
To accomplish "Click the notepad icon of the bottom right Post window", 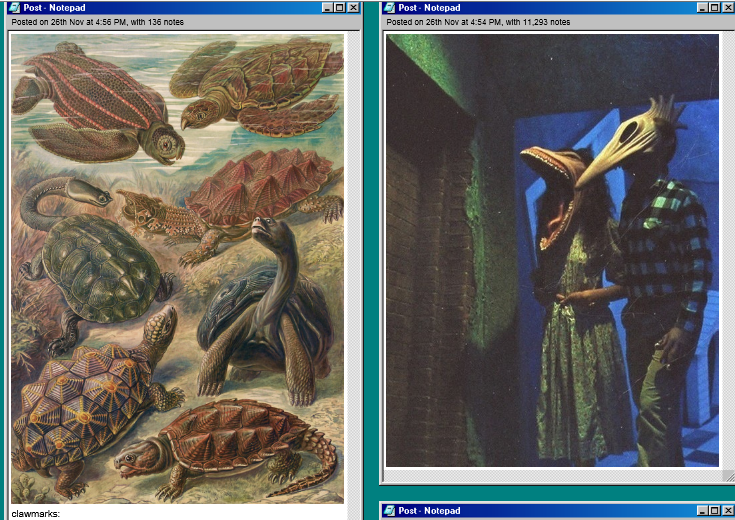I will (389, 510).
